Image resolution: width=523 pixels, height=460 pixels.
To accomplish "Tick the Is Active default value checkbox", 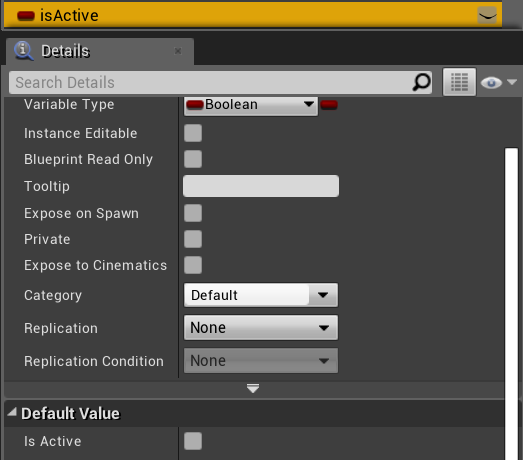I will coord(193,441).
